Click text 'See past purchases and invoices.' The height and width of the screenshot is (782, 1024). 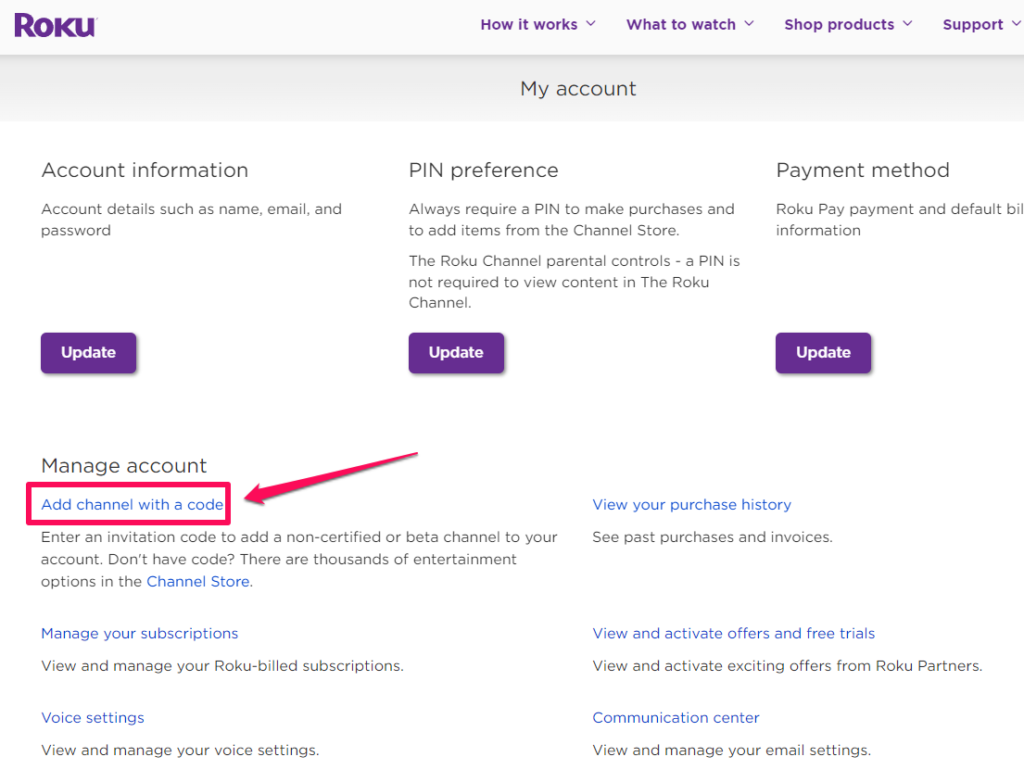click(712, 537)
